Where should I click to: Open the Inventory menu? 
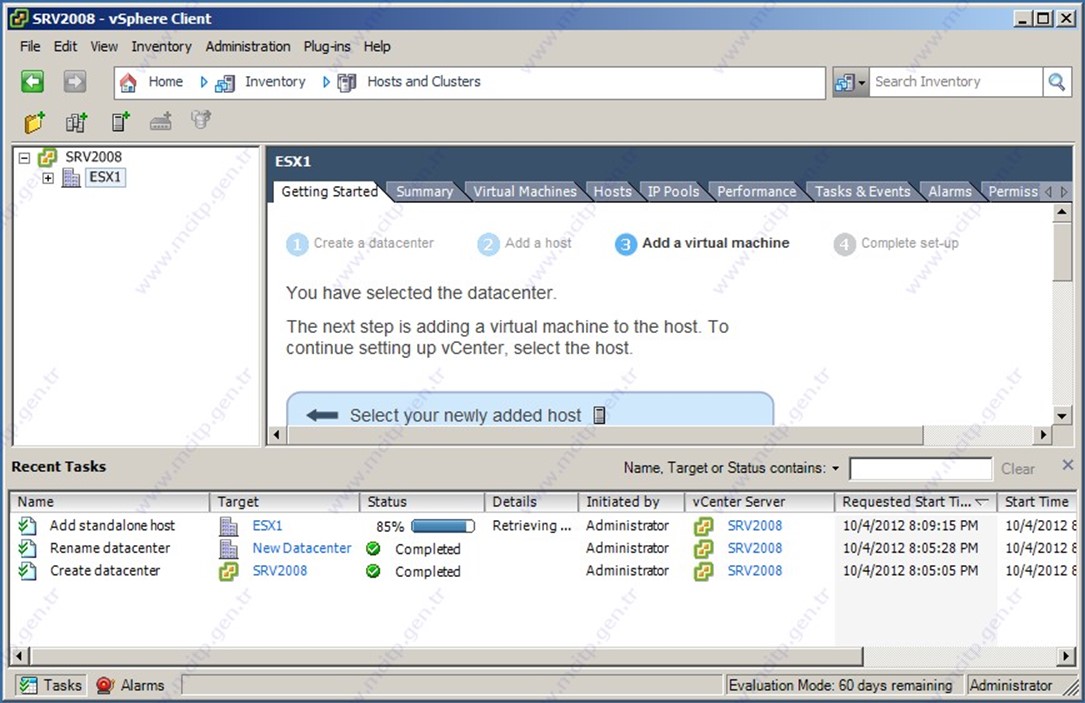[161, 46]
